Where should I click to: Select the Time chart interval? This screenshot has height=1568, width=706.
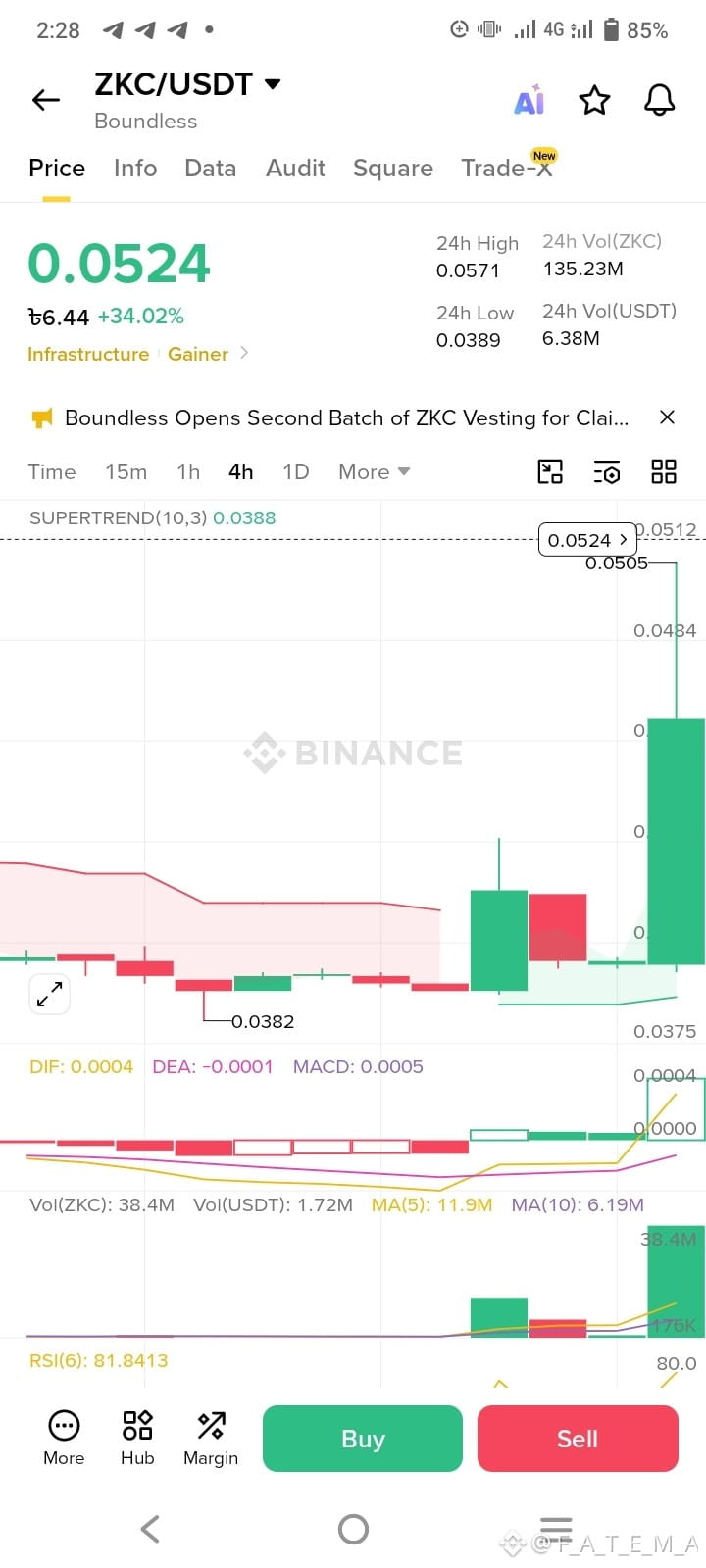(x=52, y=472)
